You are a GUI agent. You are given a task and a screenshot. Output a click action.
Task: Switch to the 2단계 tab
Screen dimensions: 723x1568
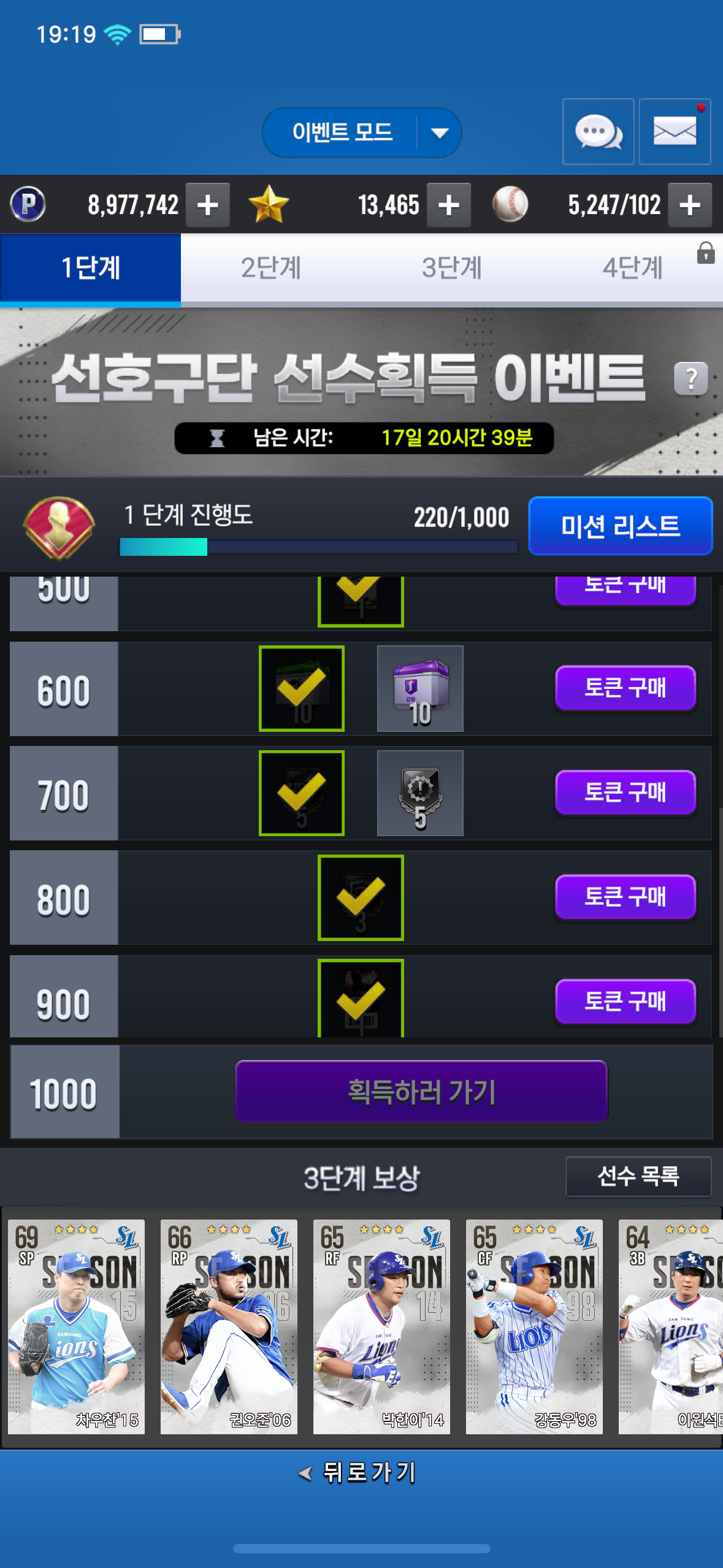click(270, 268)
